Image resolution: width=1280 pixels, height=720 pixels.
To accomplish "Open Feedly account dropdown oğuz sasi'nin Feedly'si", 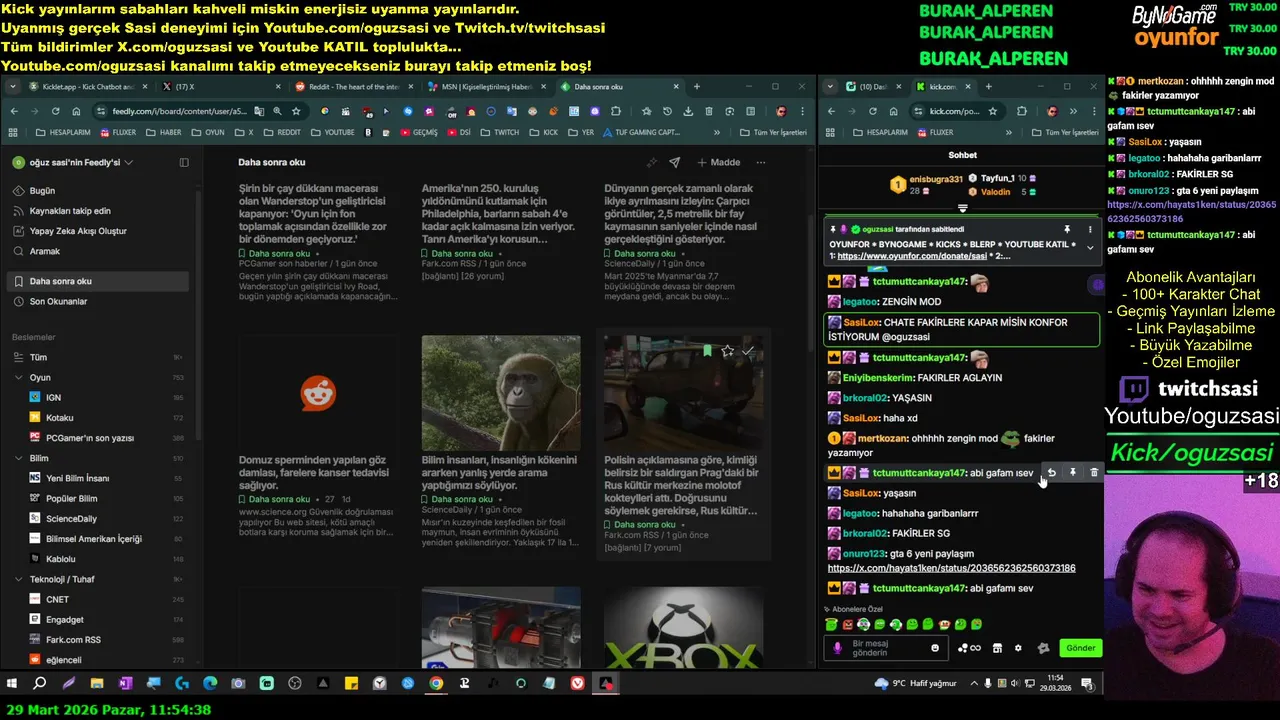I will click(x=74, y=162).
